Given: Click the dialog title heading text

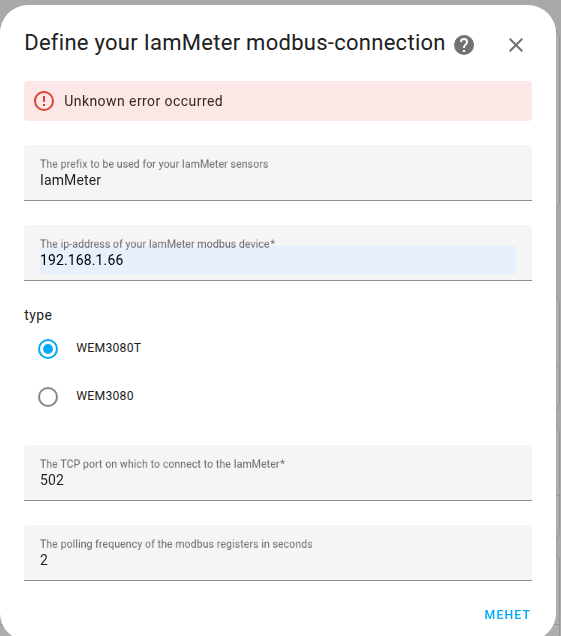Looking at the screenshot, I should (x=234, y=43).
